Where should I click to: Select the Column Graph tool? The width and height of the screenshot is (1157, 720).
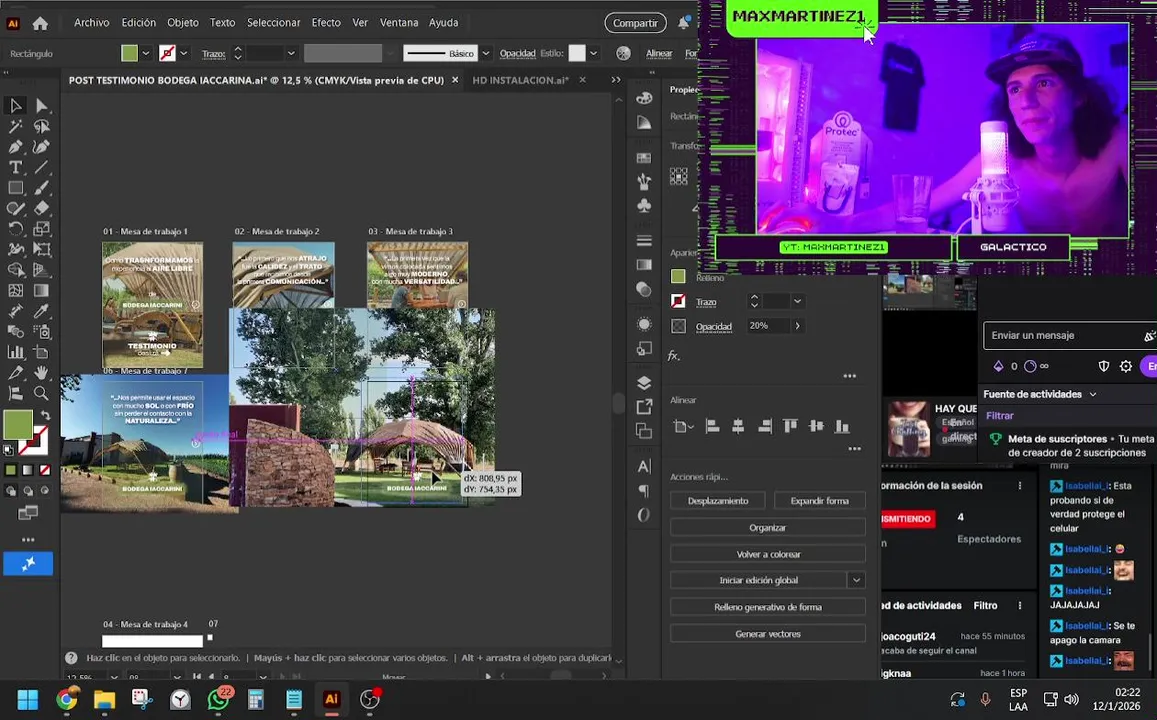[x=15, y=352]
